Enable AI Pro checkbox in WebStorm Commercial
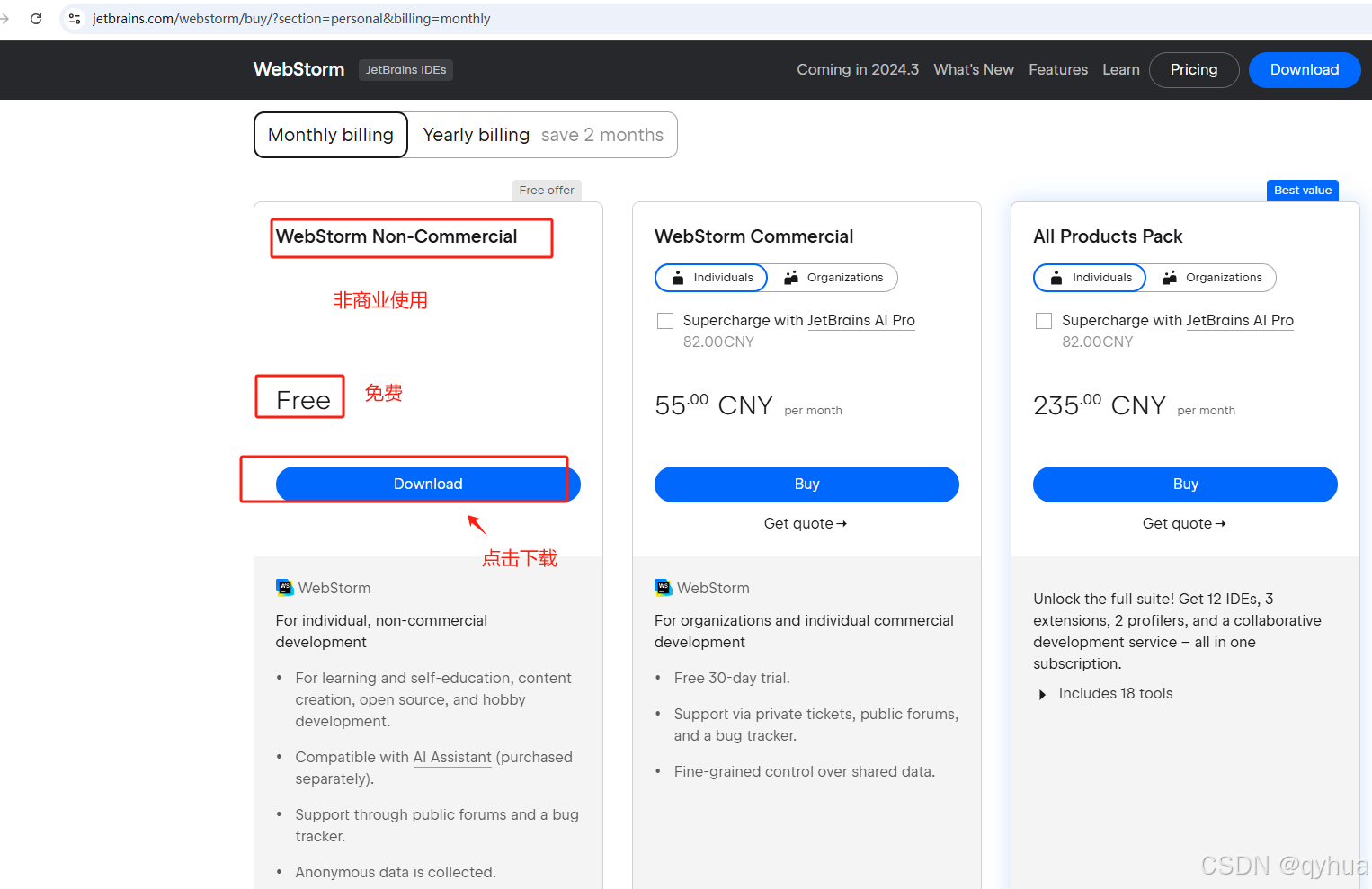Image resolution: width=1372 pixels, height=889 pixels. [x=665, y=321]
